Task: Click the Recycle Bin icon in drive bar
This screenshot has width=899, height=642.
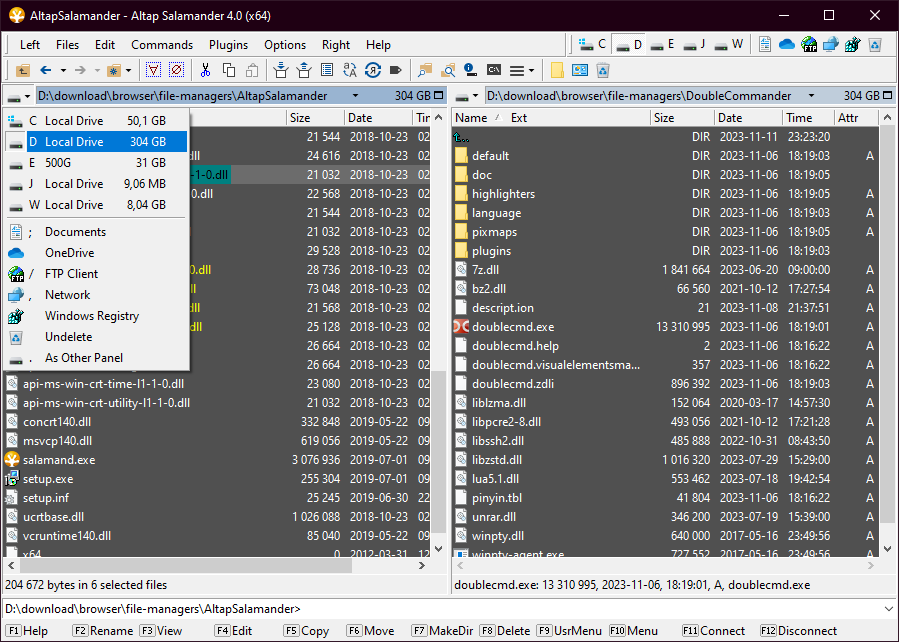Action: (x=874, y=44)
